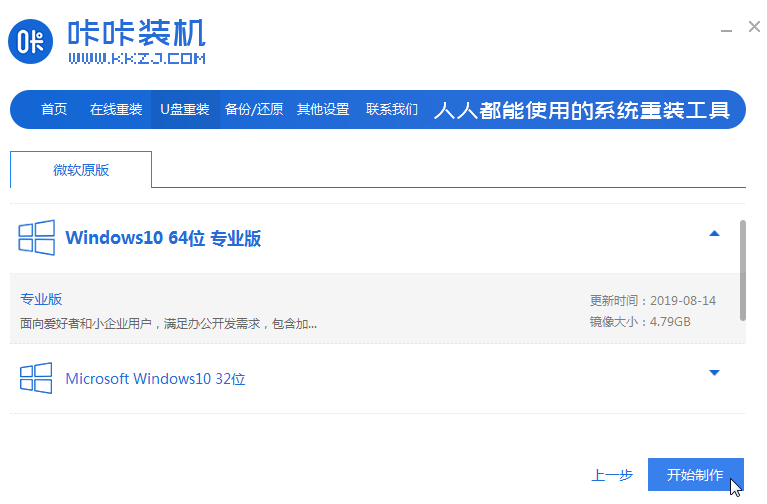Click the 上一步 link

click(x=612, y=476)
